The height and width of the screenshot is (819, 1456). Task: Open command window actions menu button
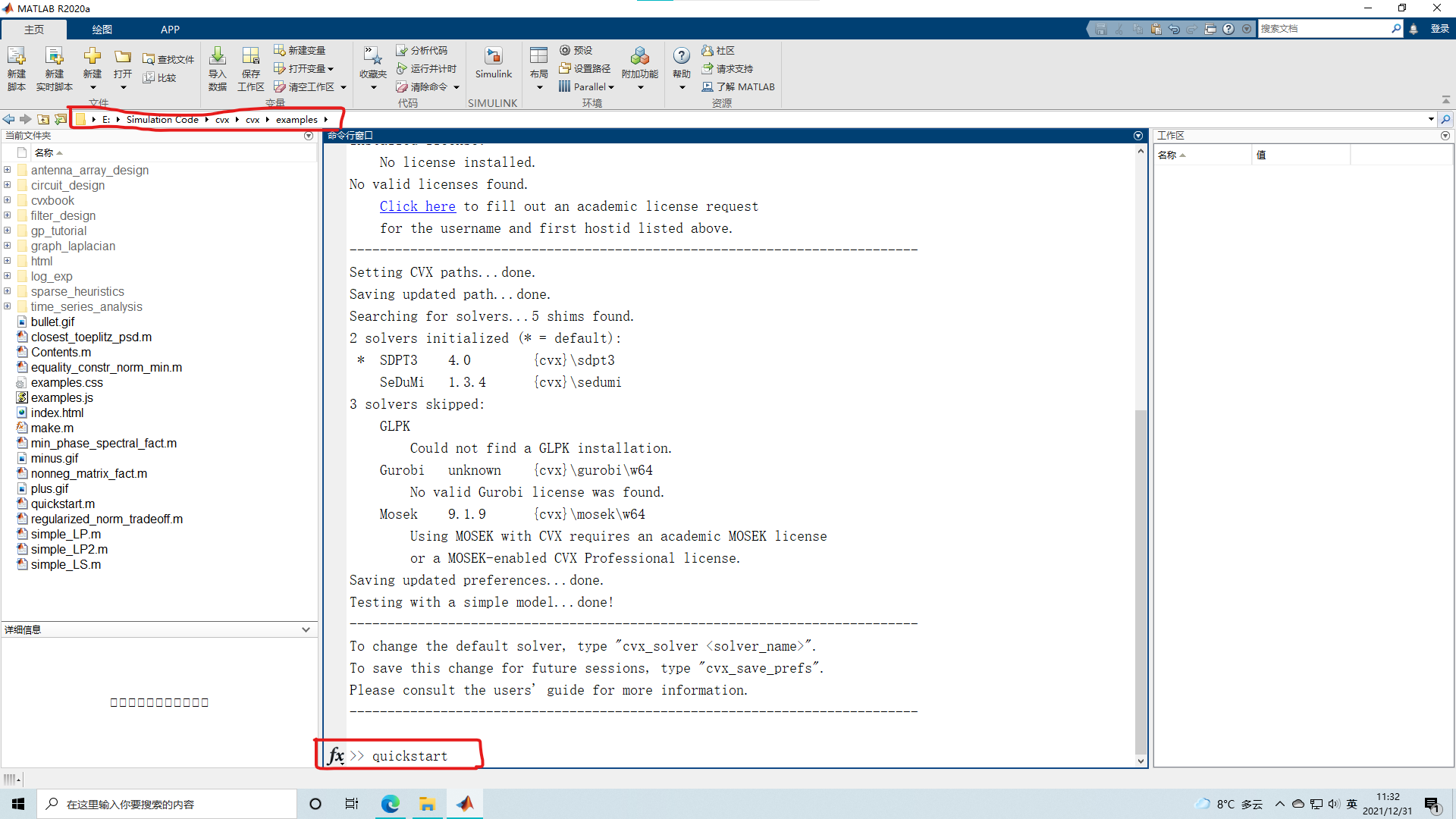(1137, 136)
